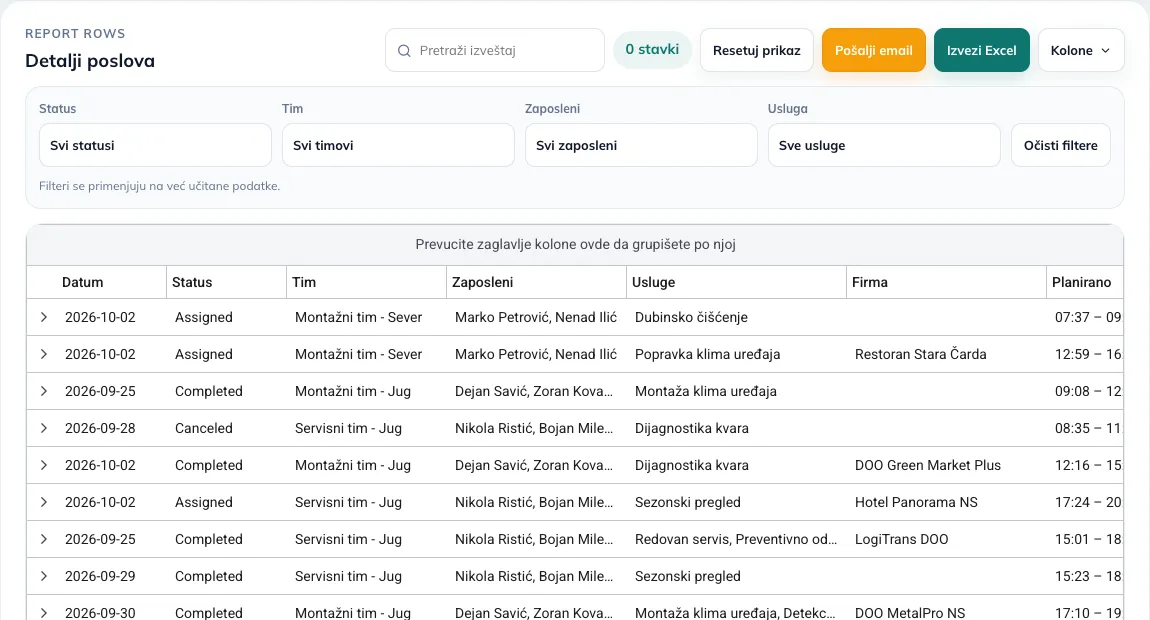Click the 2026-09-29 date cell
The height and width of the screenshot is (620, 1150).
100,577
